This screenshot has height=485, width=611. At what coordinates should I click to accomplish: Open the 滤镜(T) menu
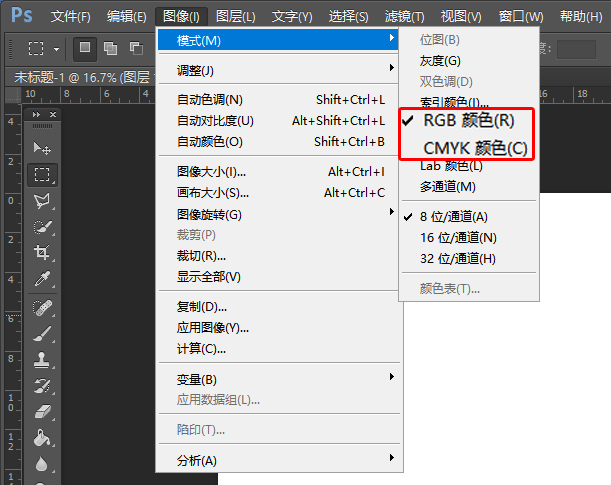[x=404, y=17]
